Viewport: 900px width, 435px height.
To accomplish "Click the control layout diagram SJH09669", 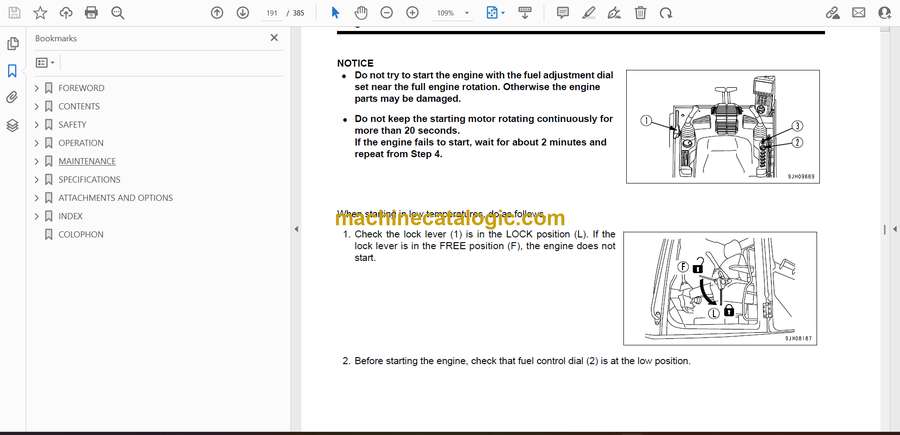I will [x=723, y=127].
